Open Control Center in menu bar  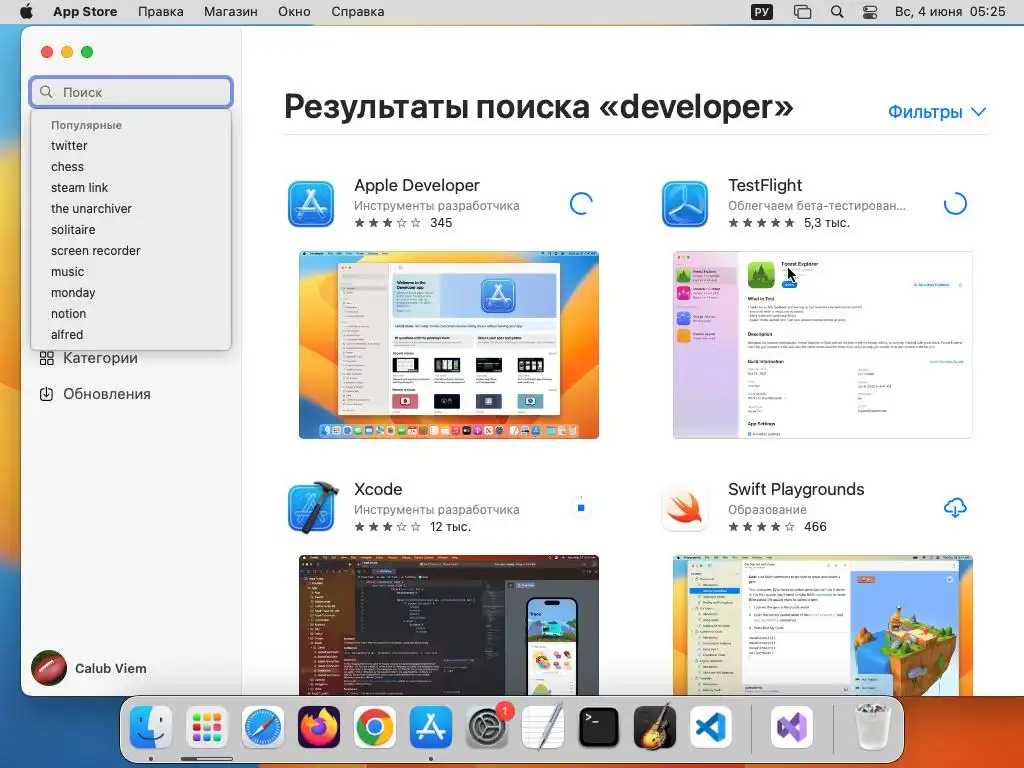[x=870, y=12]
